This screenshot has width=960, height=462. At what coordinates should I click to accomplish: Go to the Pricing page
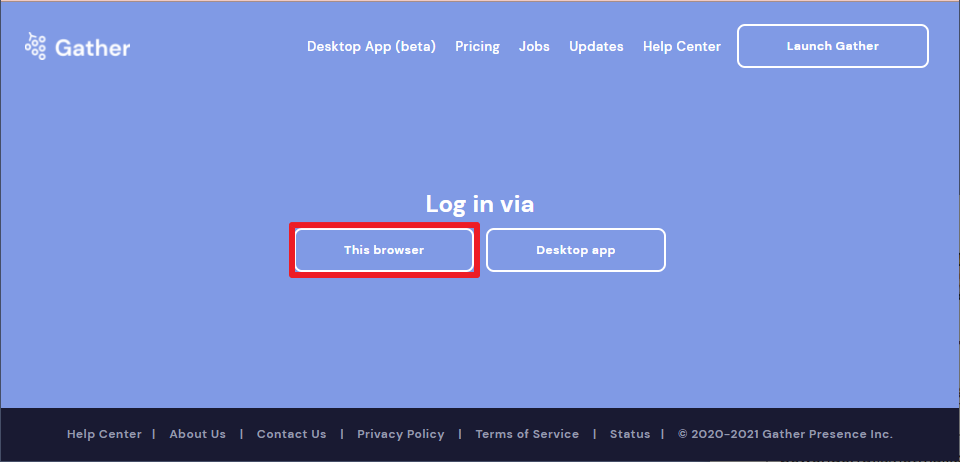click(x=478, y=47)
